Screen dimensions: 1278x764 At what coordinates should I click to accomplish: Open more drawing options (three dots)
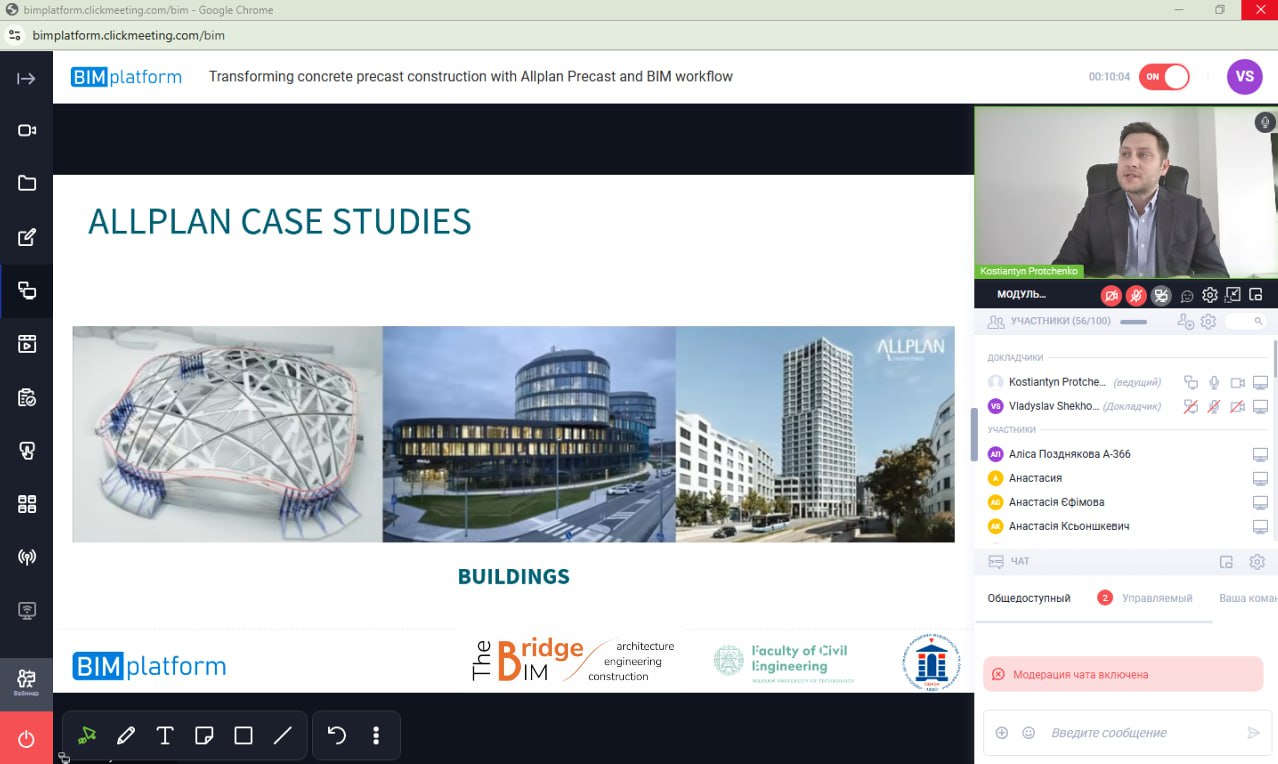pyautogui.click(x=376, y=735)
